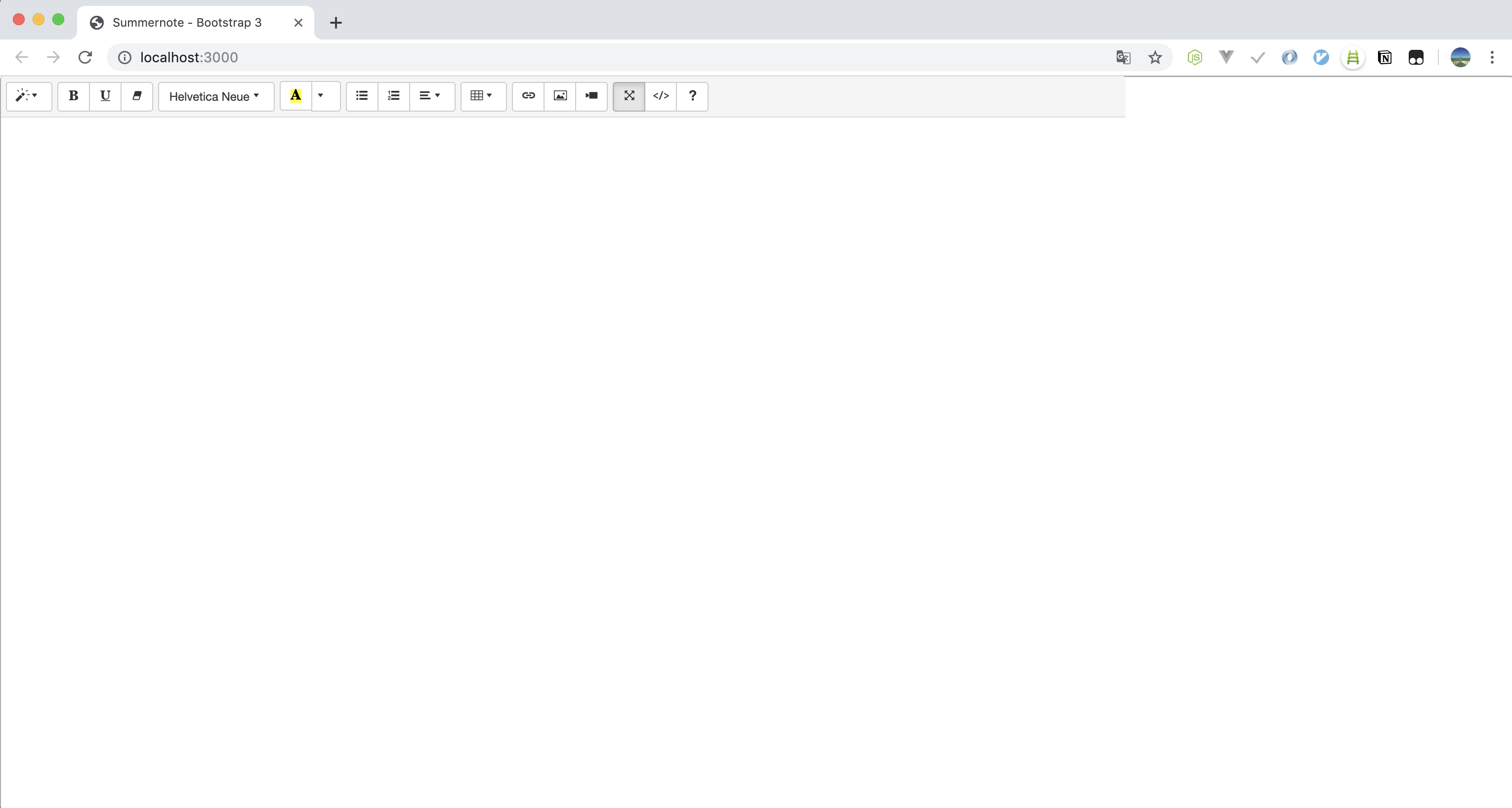Open a new browser tab

(x=335, y=23)
